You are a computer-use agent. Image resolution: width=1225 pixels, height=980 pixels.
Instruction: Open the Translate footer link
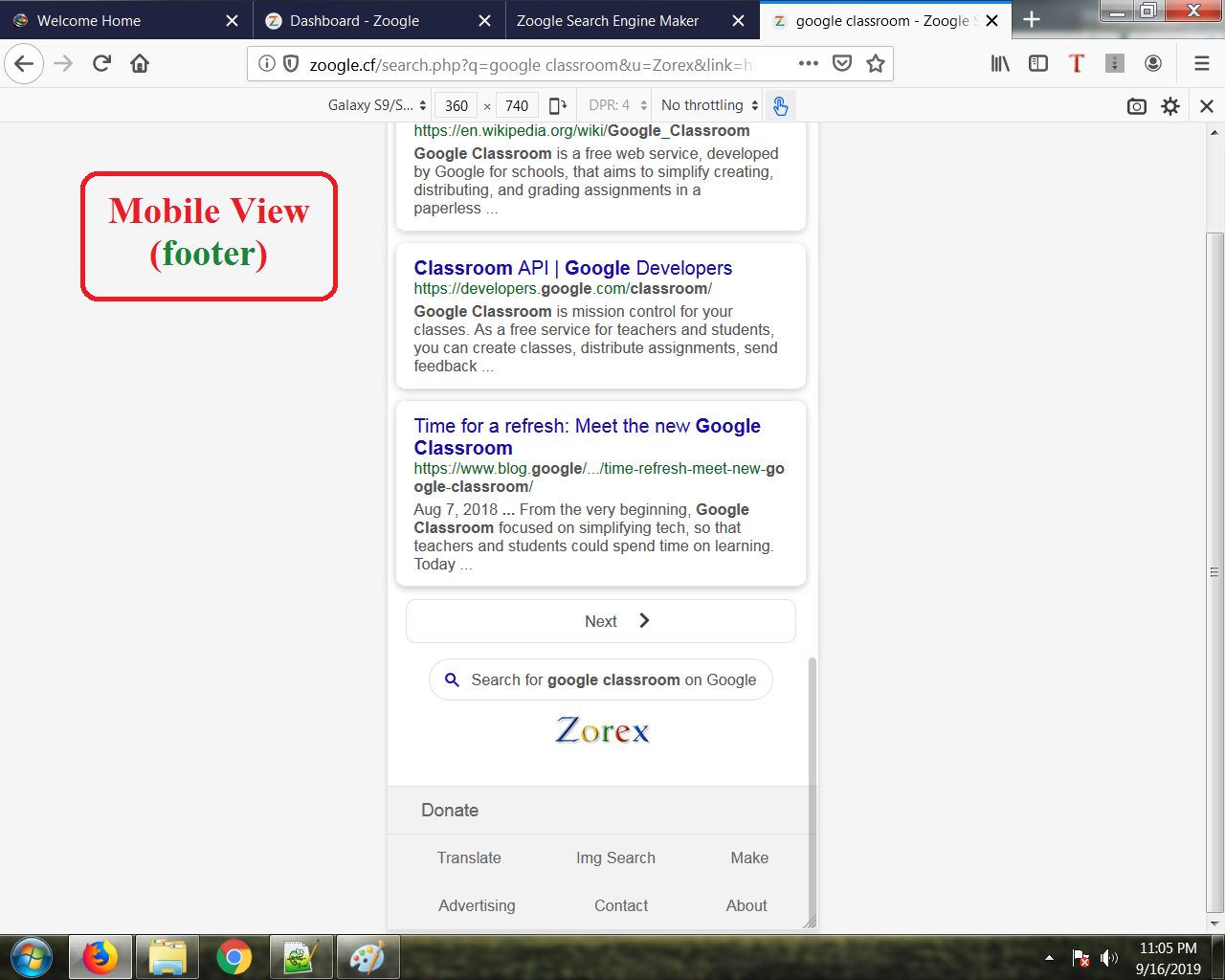[x=469, y=857]
